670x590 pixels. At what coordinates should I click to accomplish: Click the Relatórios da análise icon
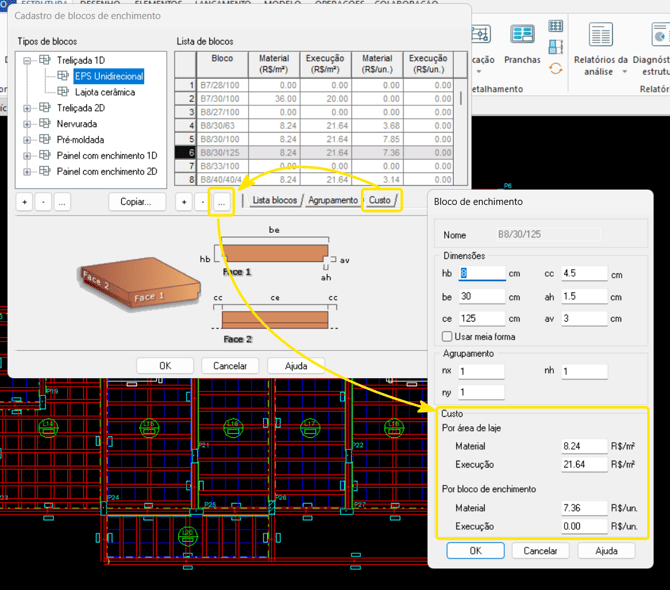[600, 34]
